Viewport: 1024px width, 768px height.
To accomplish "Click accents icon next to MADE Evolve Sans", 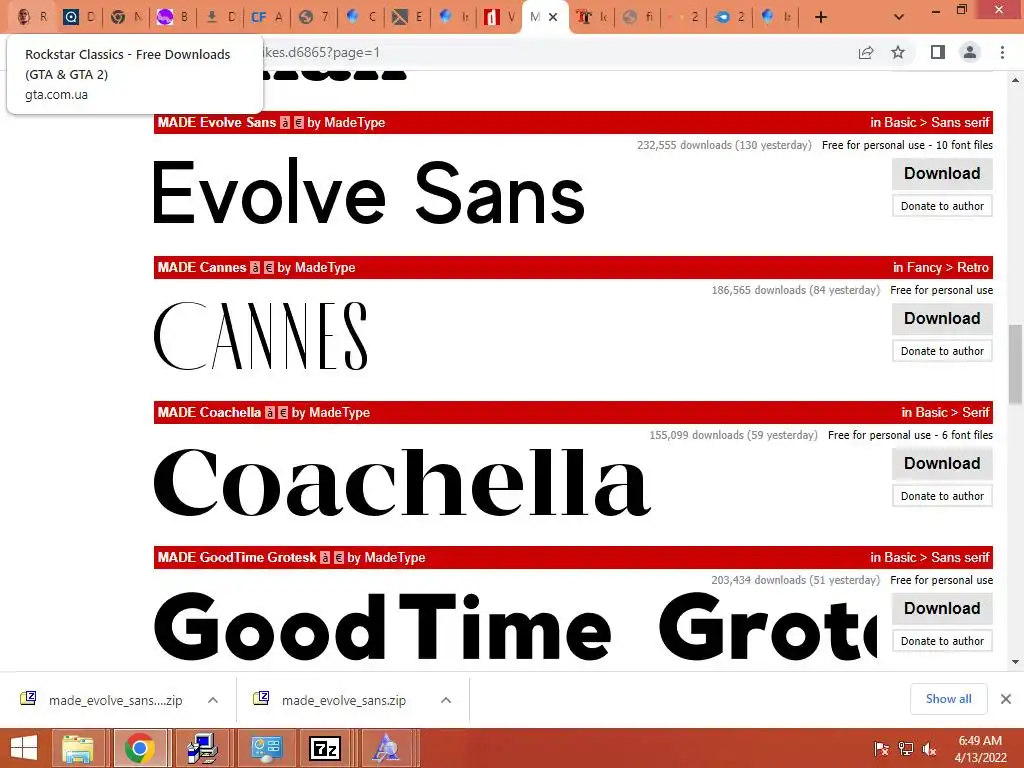I will click(285, 122).
